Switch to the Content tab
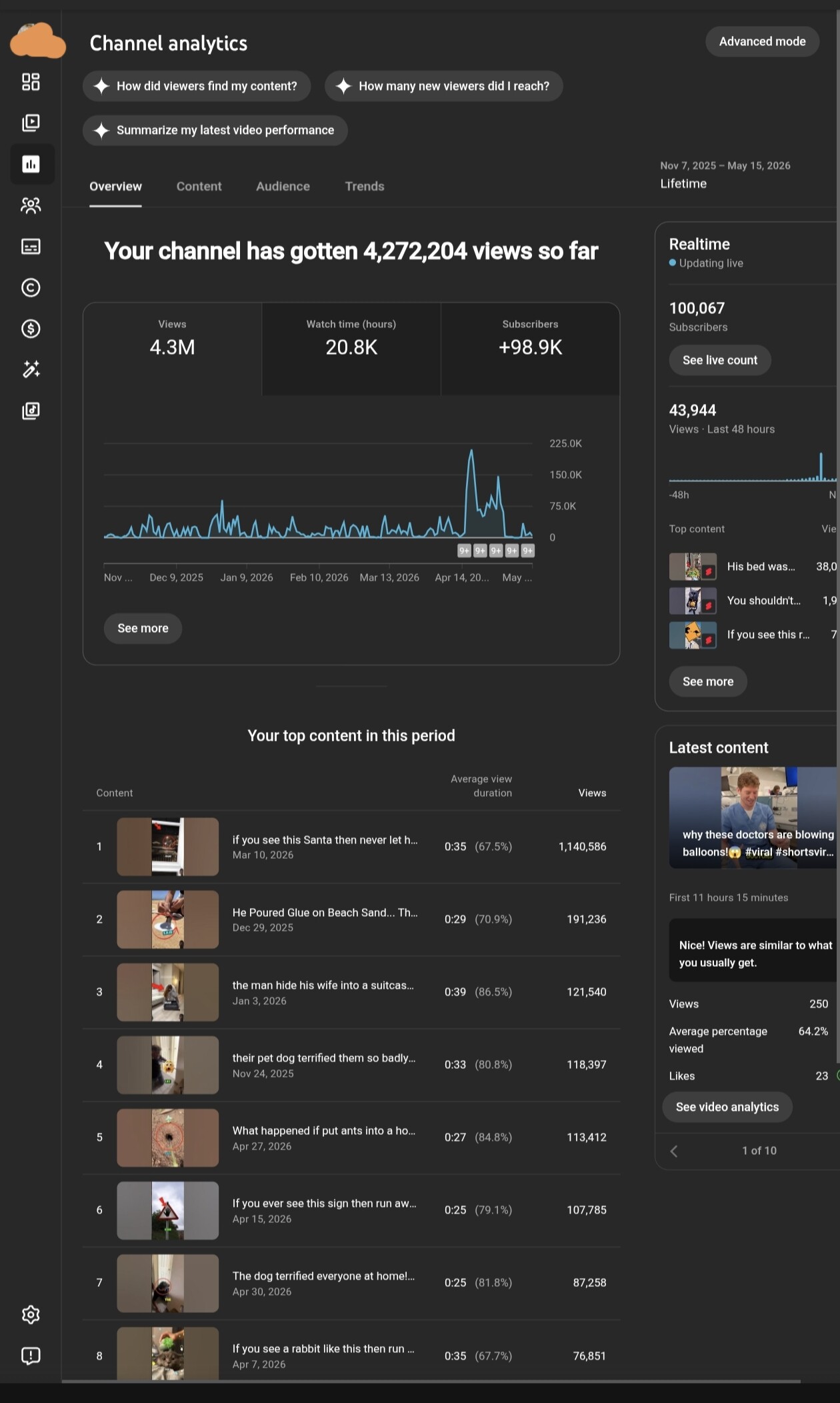 click(x=199, y=187)
